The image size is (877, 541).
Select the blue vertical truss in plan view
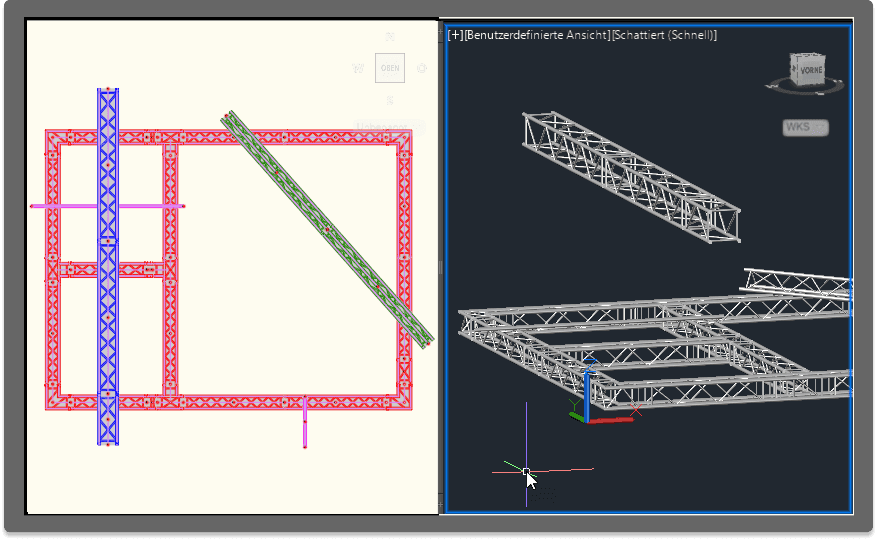tap(107, 330)
